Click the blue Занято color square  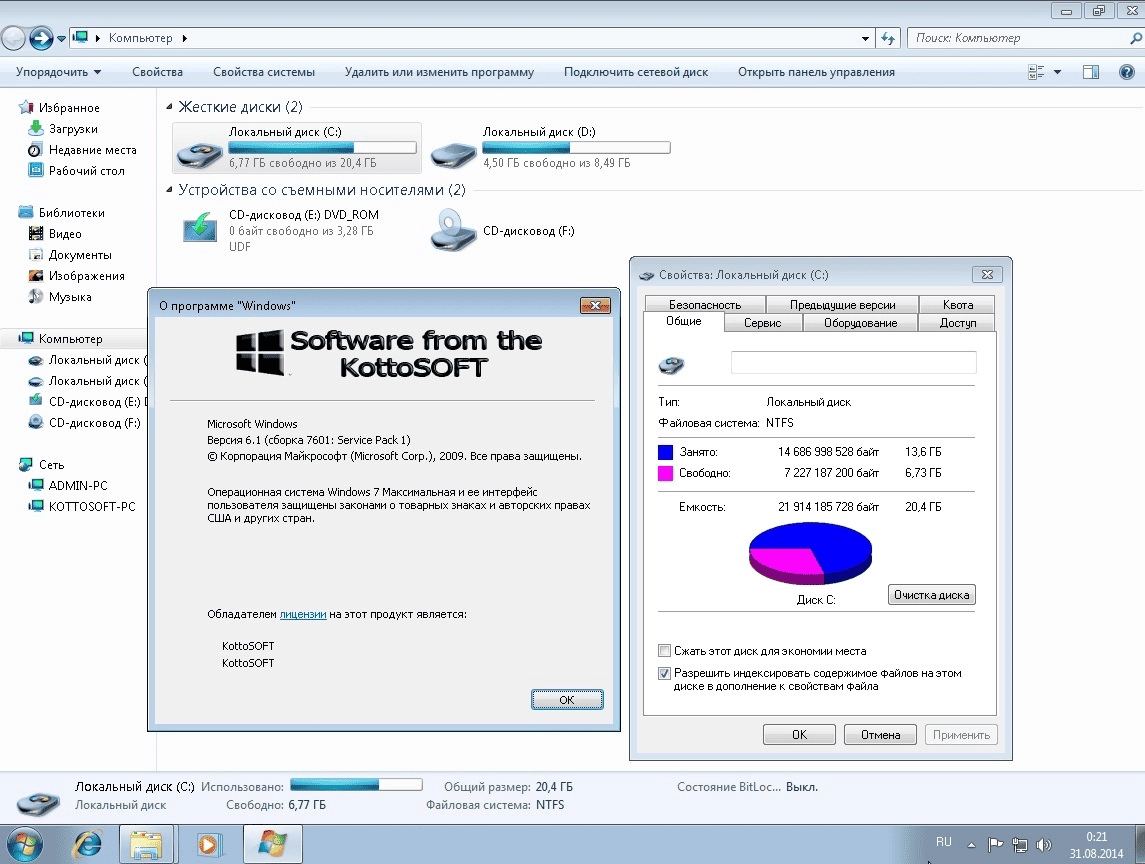(x=665, y=452)
